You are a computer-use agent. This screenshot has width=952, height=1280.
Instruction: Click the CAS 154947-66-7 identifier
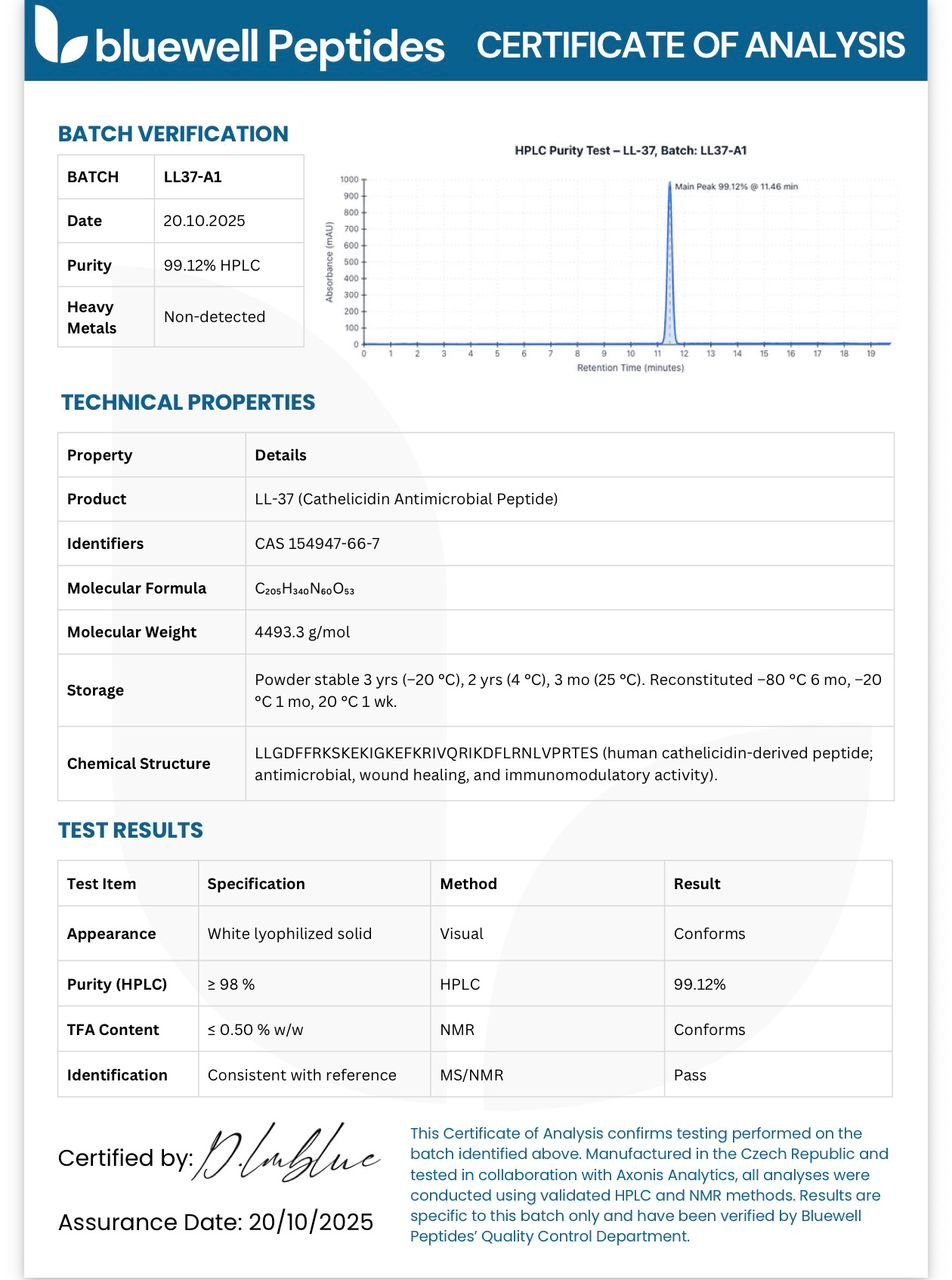317,544
